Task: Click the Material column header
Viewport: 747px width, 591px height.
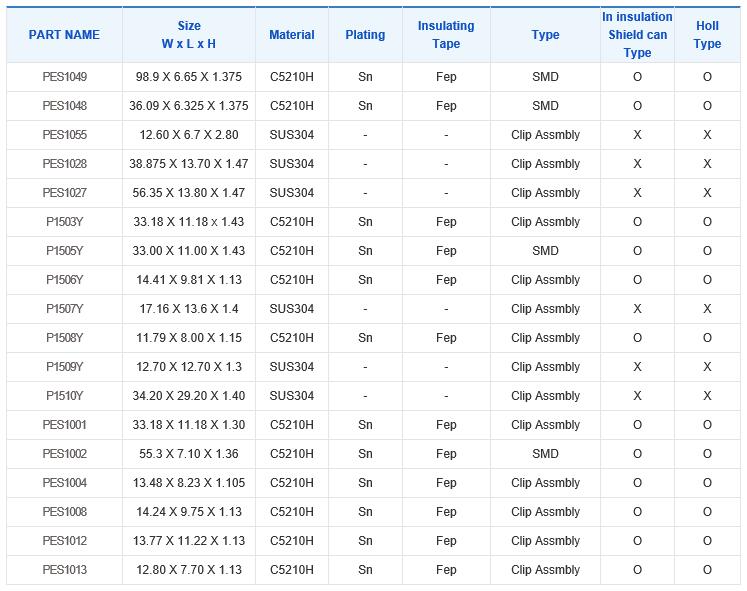Action: tap(292, 35)
